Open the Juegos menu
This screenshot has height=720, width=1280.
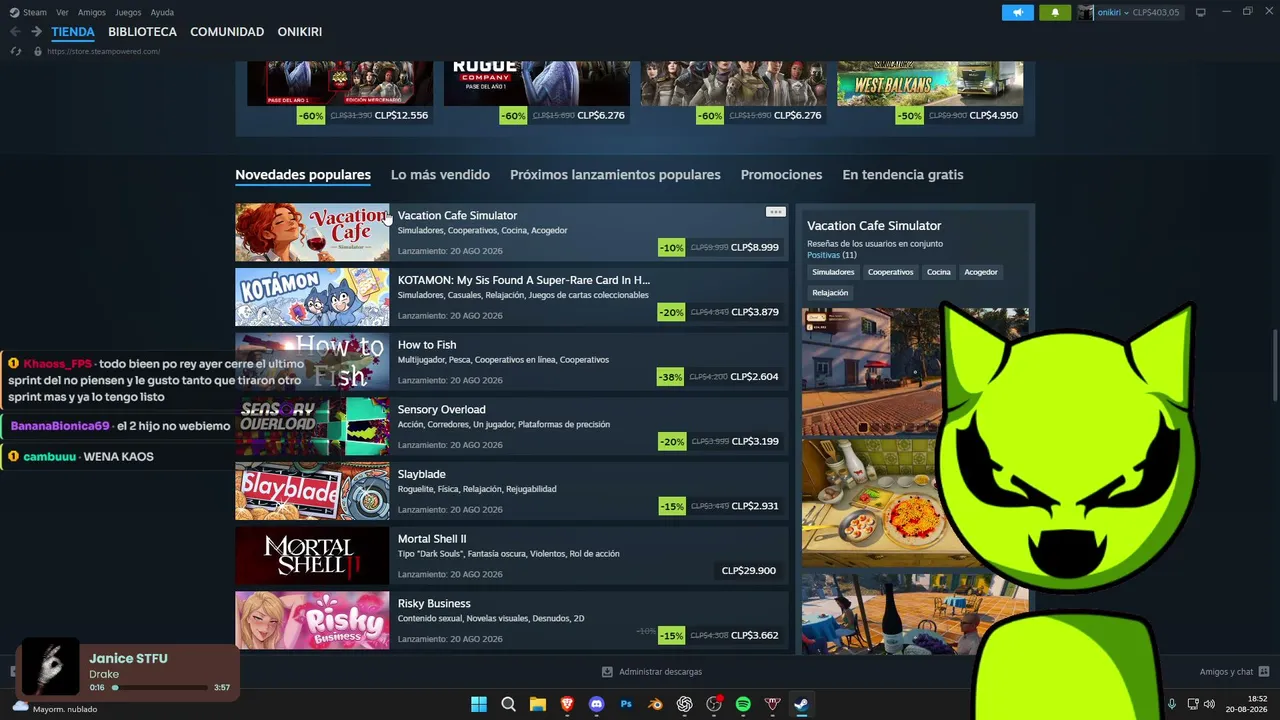pyautogui.click(x=128, y=12)
